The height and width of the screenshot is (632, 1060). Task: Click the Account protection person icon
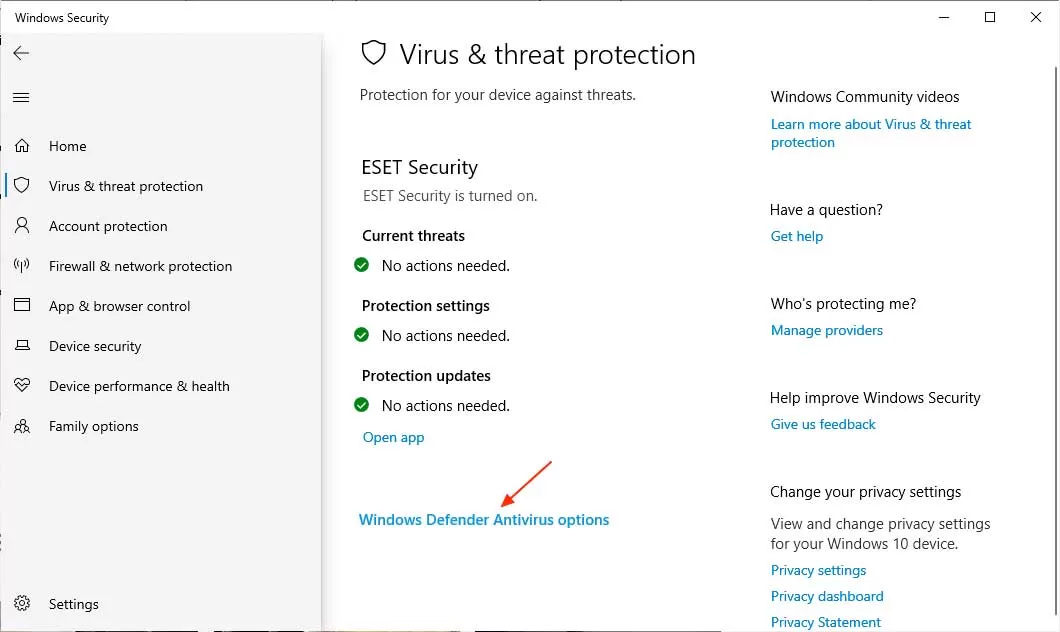tap(22, 225)
